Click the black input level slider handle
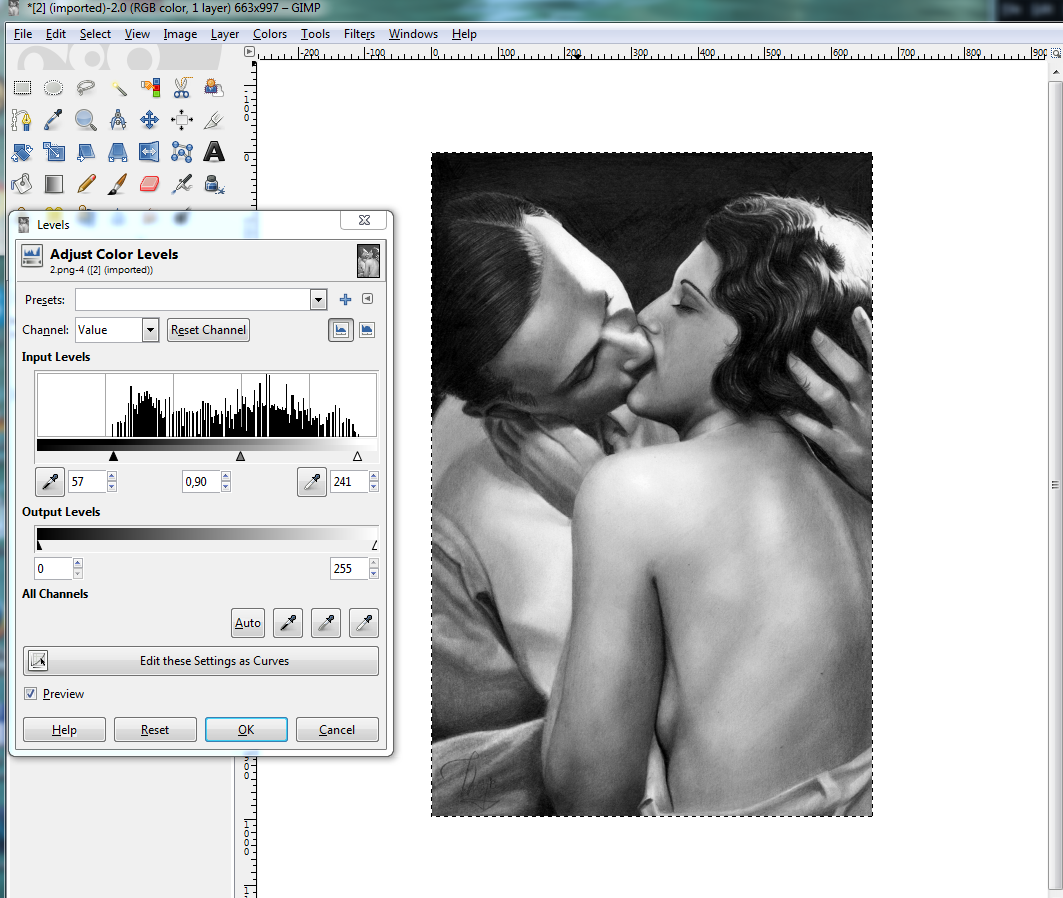The height and width of the screenshot is (898, 1063). (x=113, y=457)
